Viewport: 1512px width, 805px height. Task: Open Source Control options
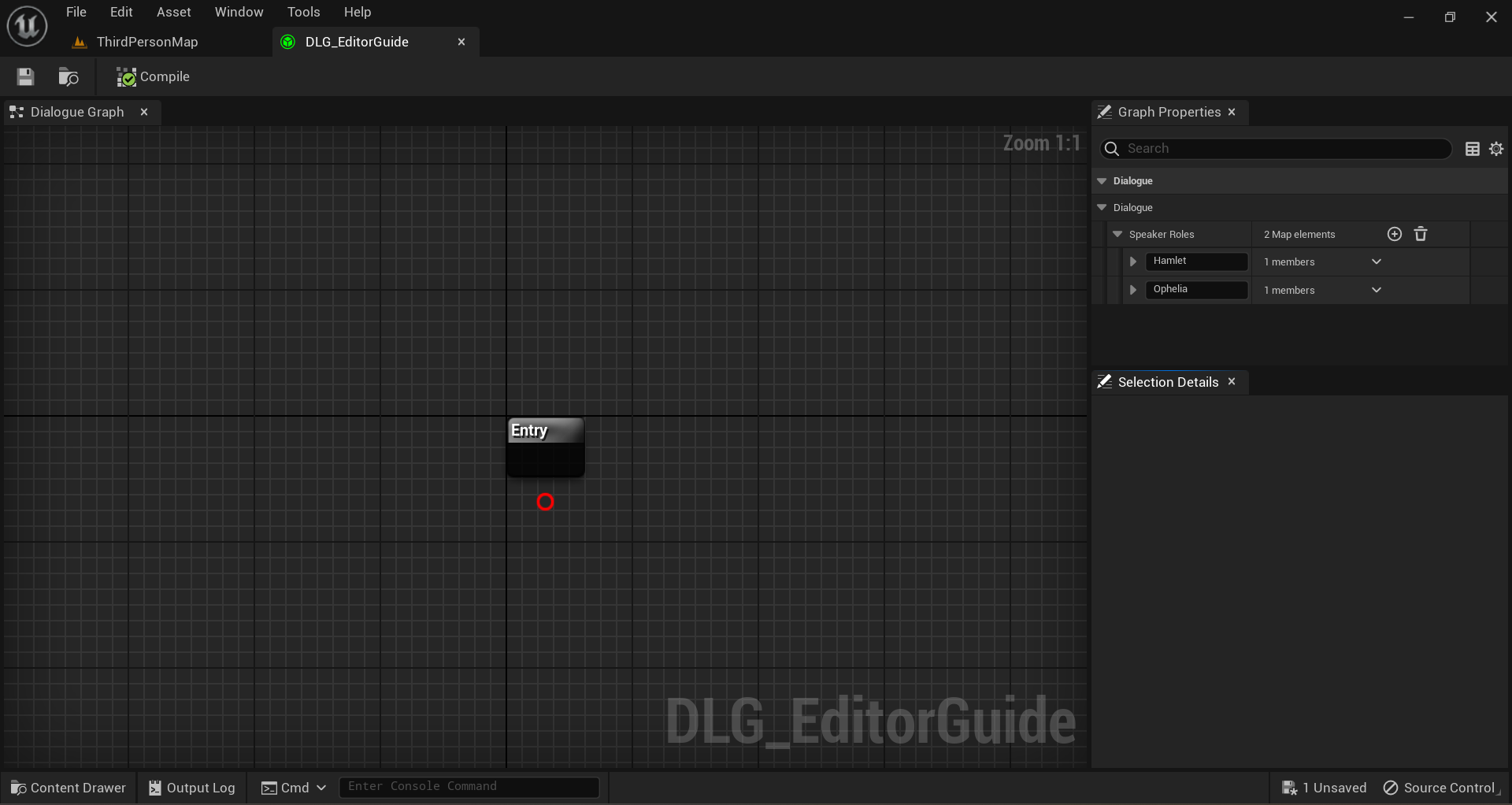click(1440, 788)
